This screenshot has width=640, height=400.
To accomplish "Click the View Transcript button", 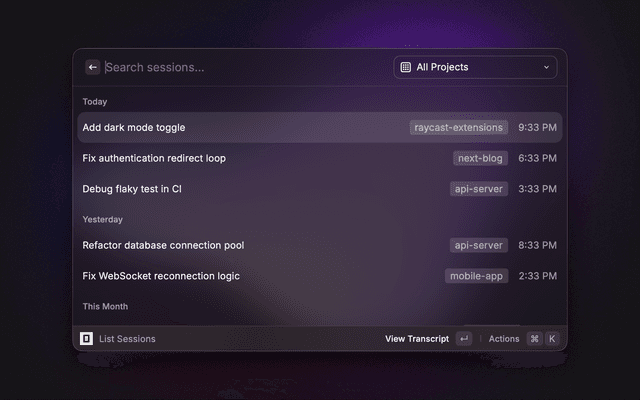I will tap(417, 339).
